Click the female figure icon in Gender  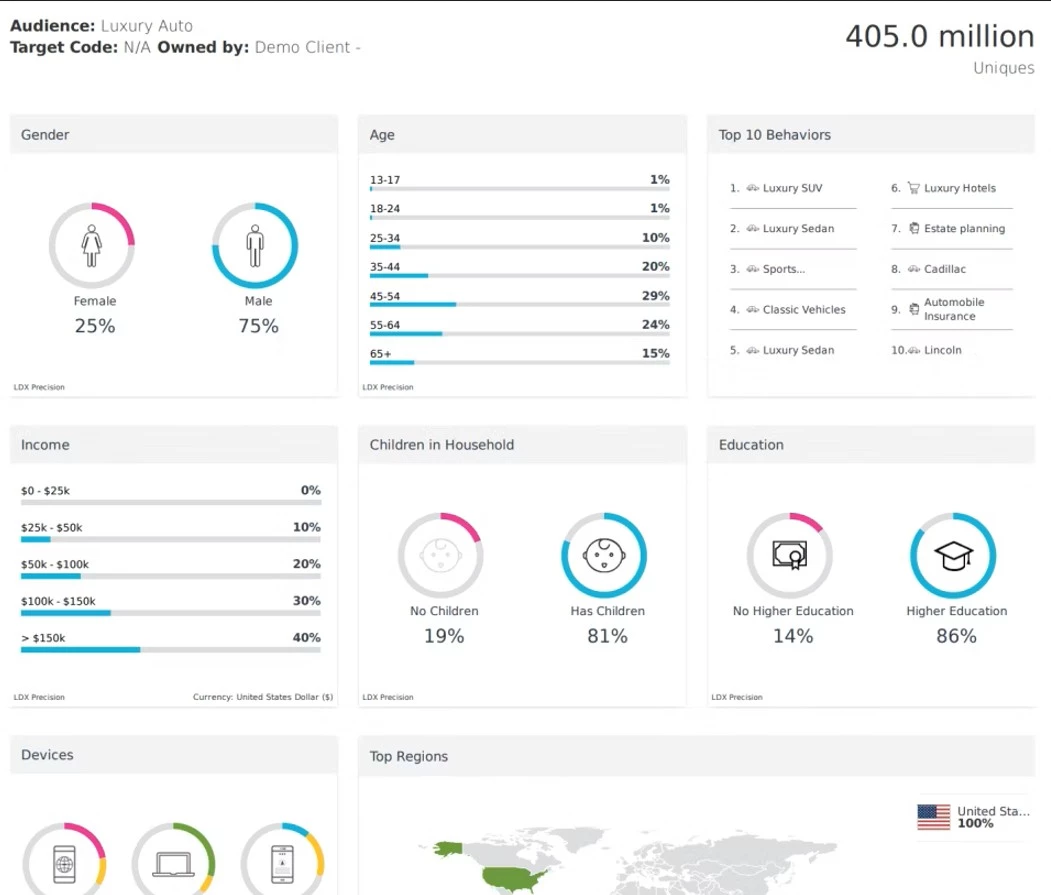click(92, 245)
